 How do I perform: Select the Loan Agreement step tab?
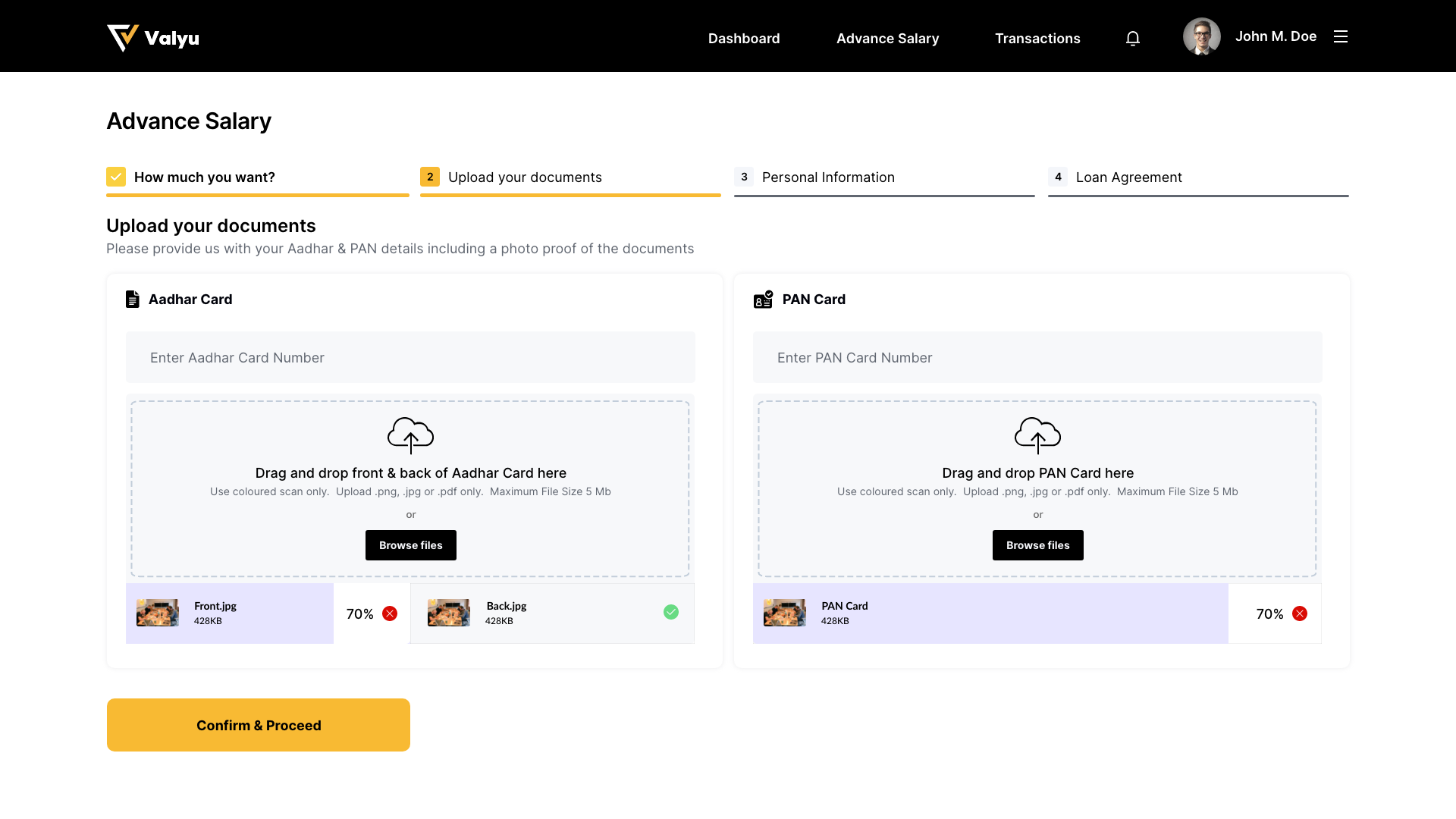pos(1128,177)
